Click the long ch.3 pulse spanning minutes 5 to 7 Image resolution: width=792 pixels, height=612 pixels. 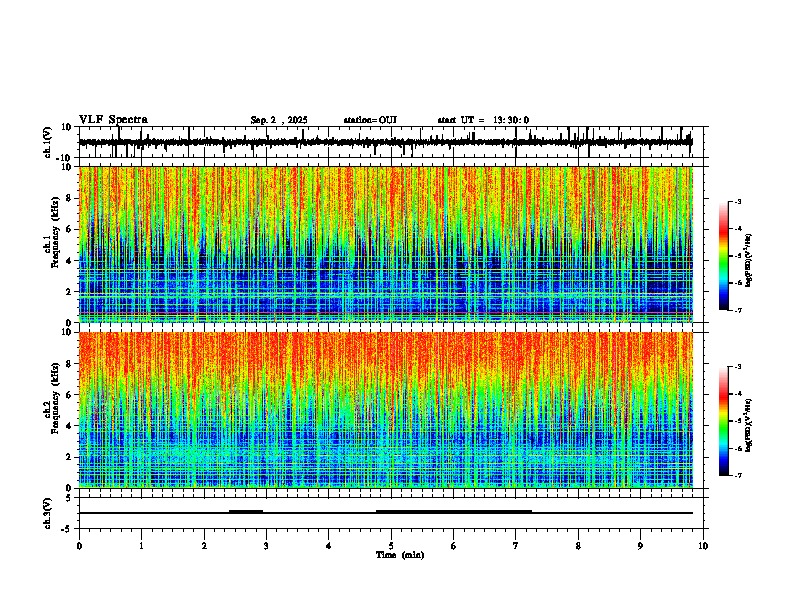click(x=454, y=511)
